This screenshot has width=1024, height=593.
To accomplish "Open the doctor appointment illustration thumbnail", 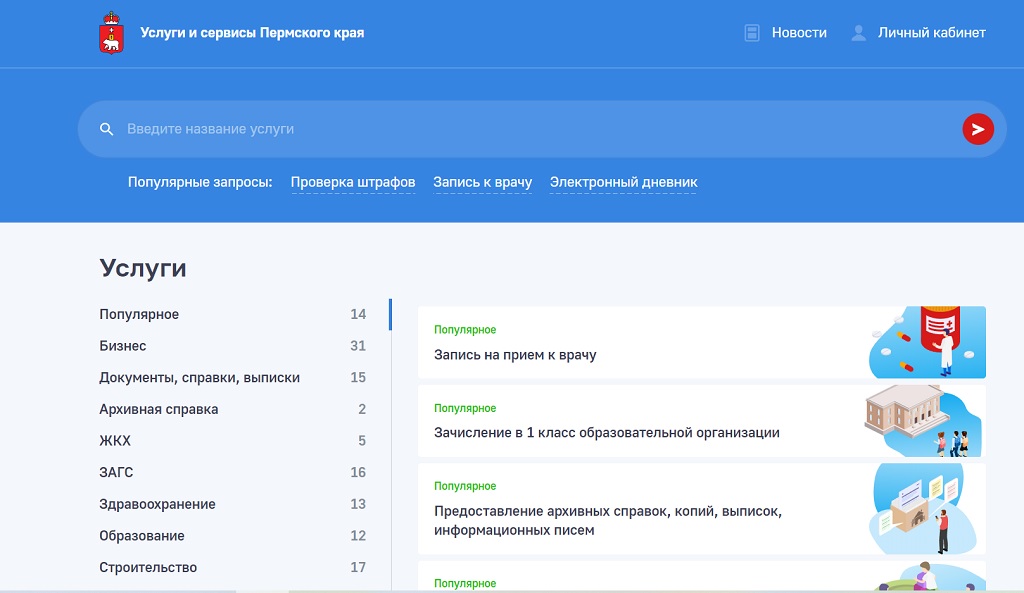I will [x=926, y=342].
